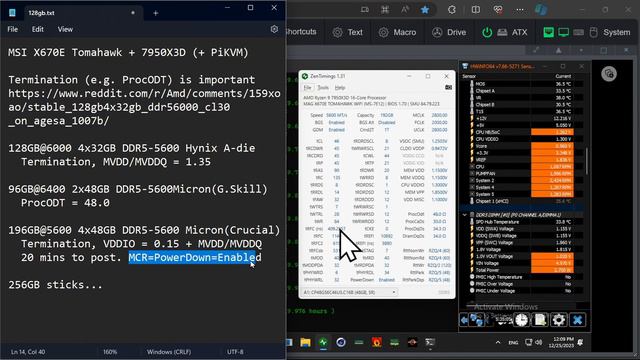Click HWiNFO log file icon
Viewport: 640px width, 360px height.
pyautogui.click(x=540, y=320)
